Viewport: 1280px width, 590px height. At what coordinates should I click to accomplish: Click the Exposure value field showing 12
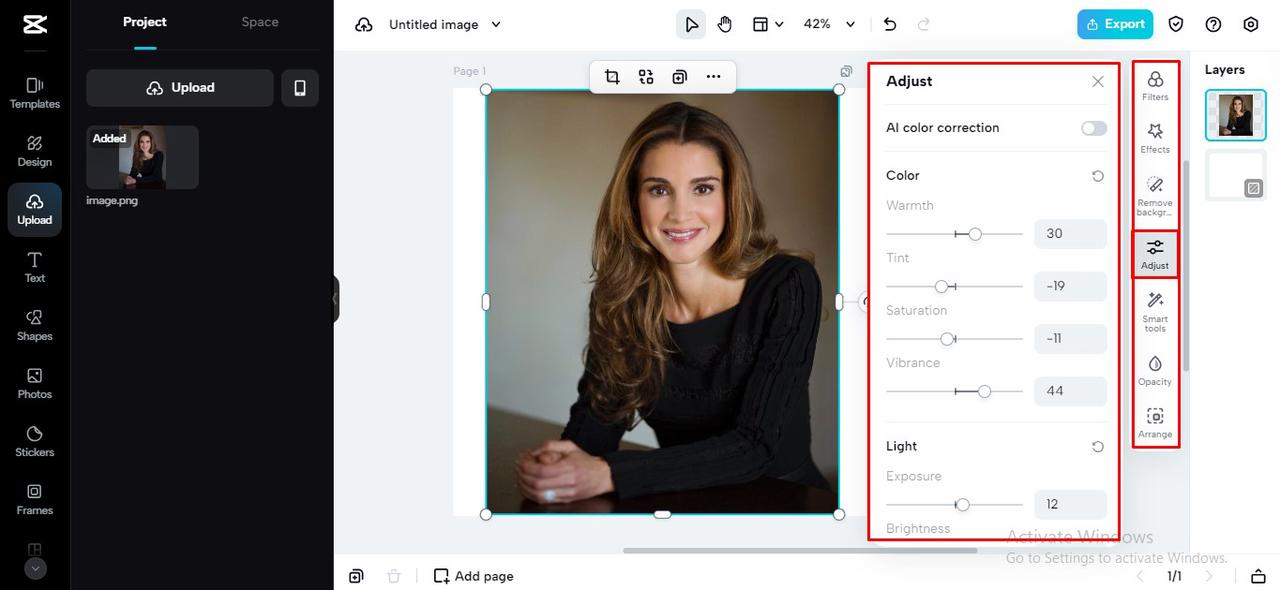coord(1070,504)
